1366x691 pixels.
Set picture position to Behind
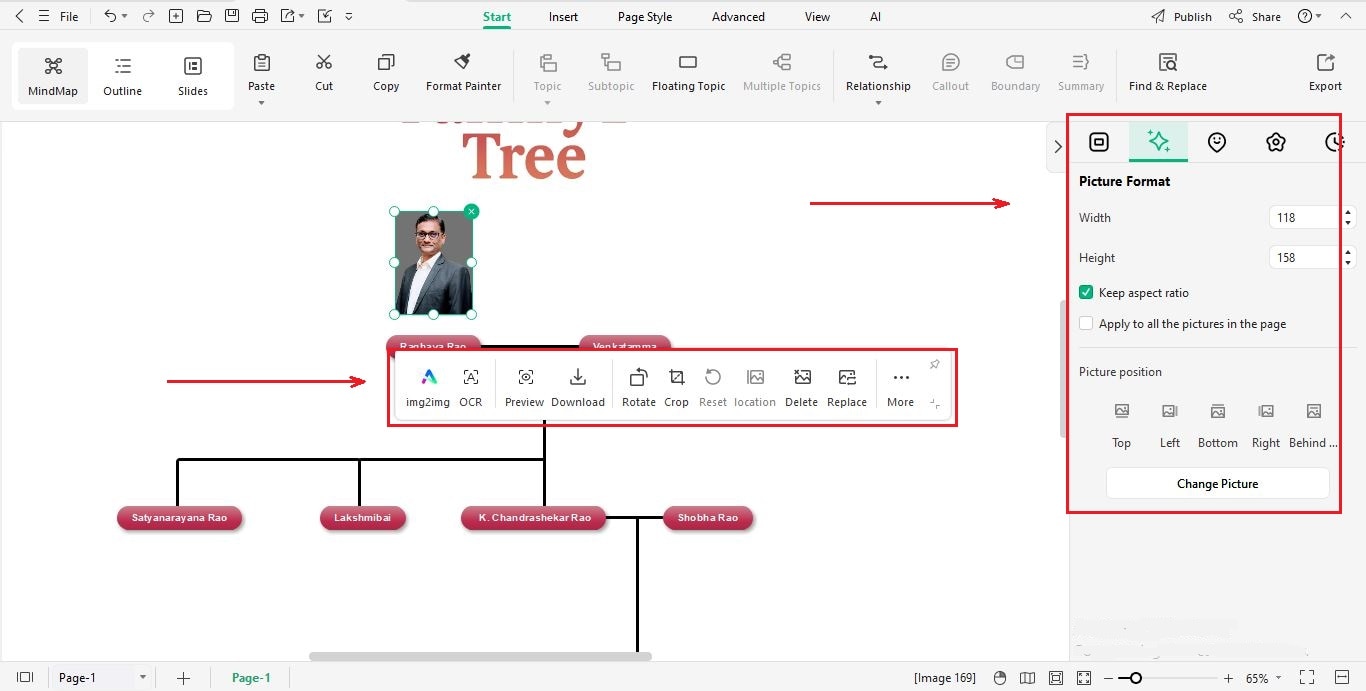coord(1313,425)
